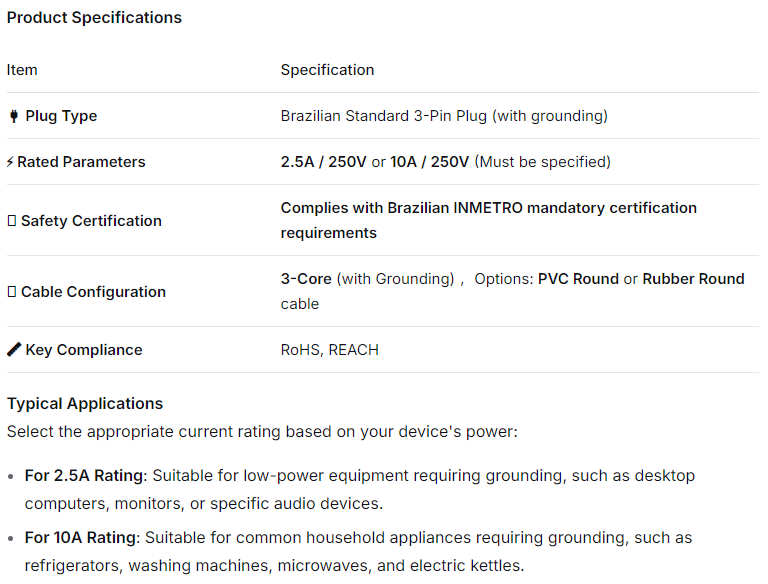Image resolution: width=768 pixels, height=584 pixels.
Task: Click the Brazilian Standard 3-Pin Plug cell
Action: pyautogui.click(x=444, y=116)
